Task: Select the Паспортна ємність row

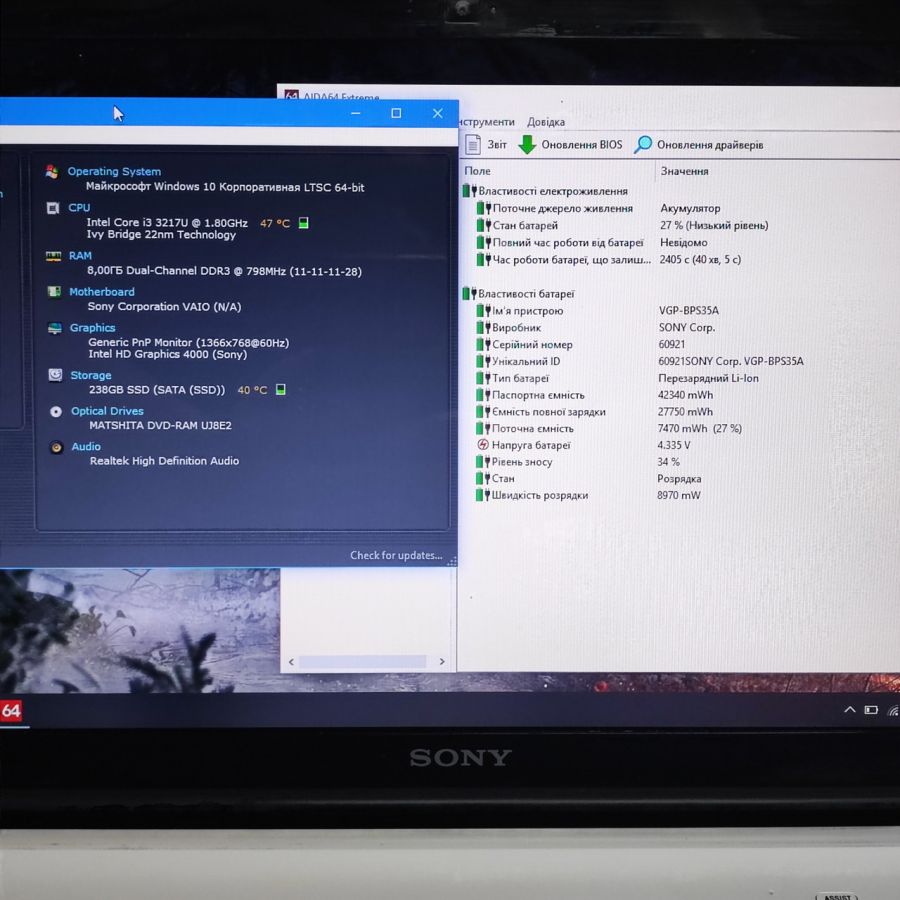Action: coord(594,395)
